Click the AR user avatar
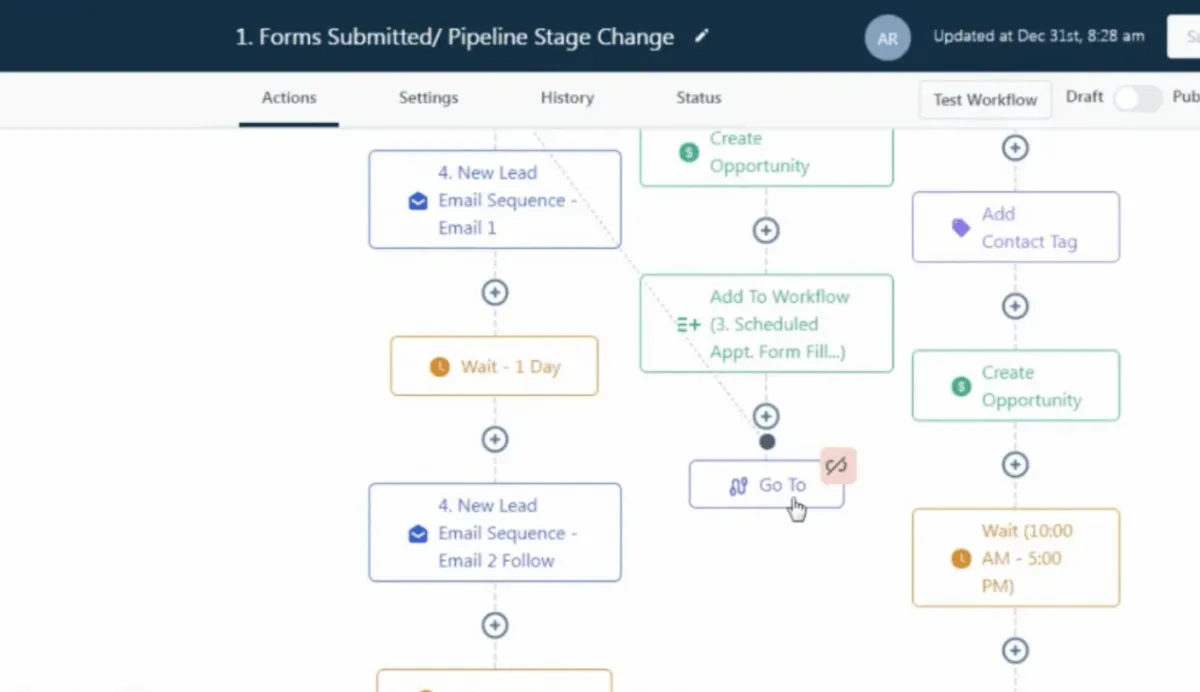Image resolution: width=1200 pixels, height=692 pixels. [887, 37]
